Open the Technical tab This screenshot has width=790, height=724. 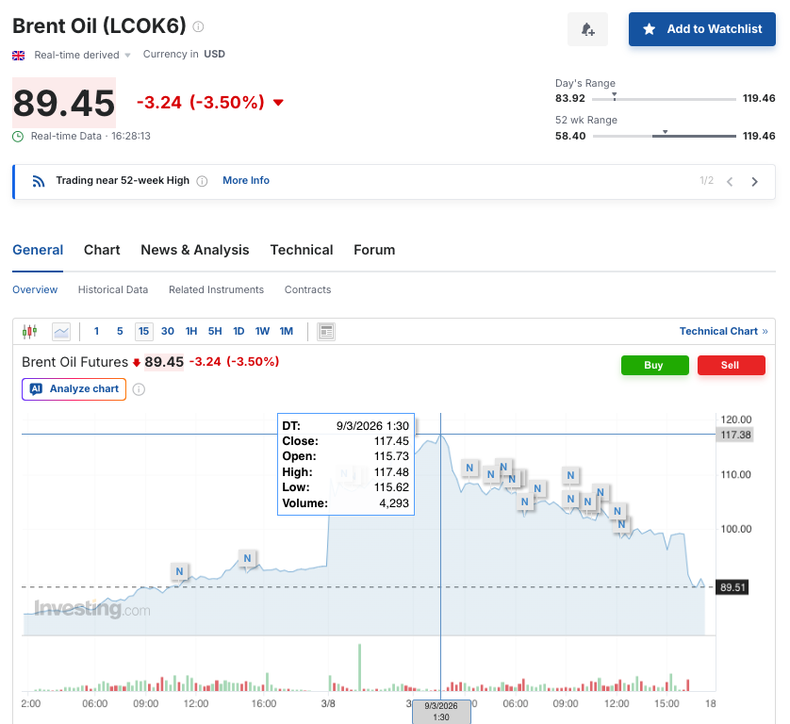point(301,250)
